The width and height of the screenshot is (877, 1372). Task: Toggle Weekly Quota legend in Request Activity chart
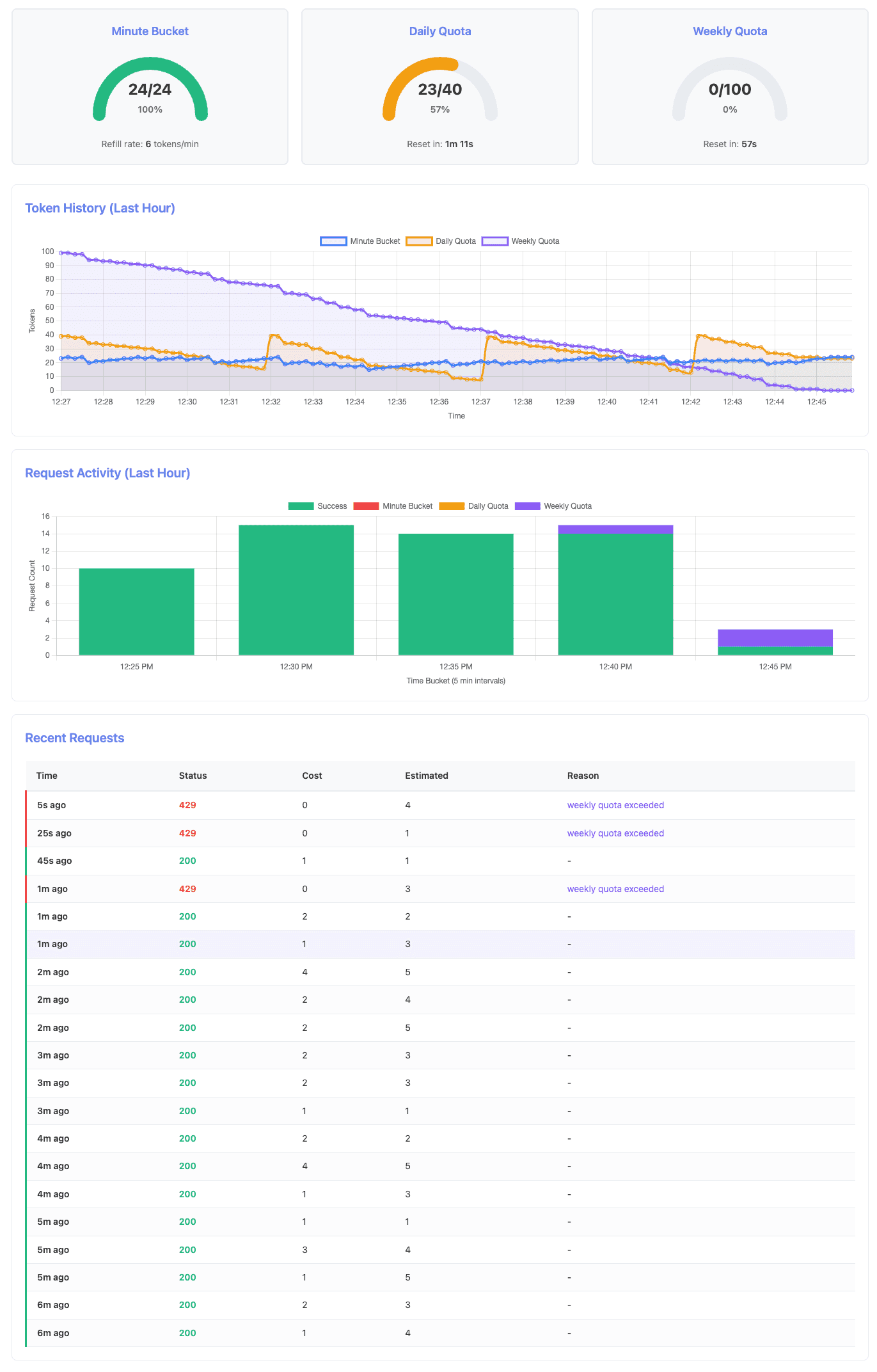(x=553, y=506)
